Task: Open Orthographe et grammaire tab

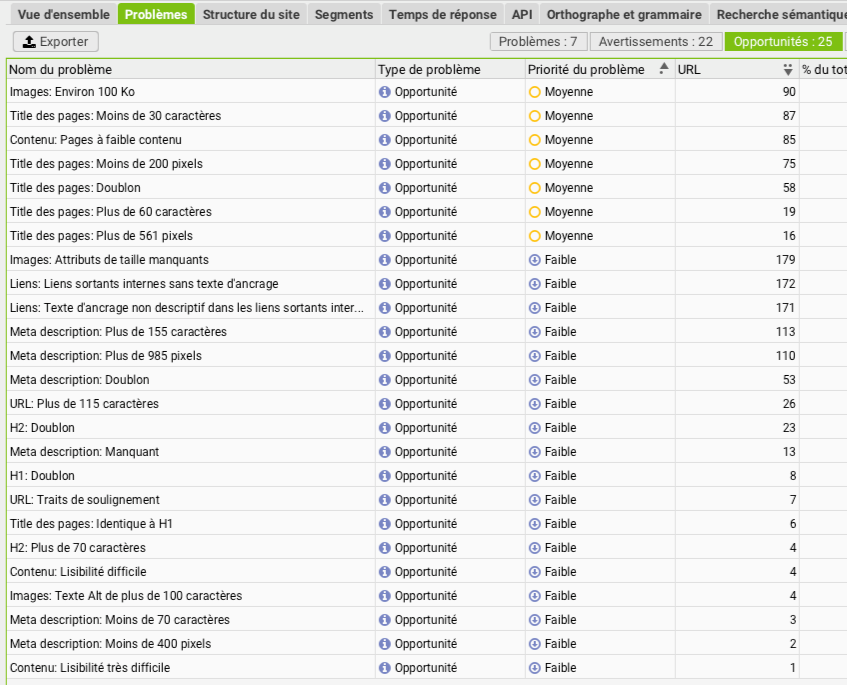Action: [x=624, y=14]
